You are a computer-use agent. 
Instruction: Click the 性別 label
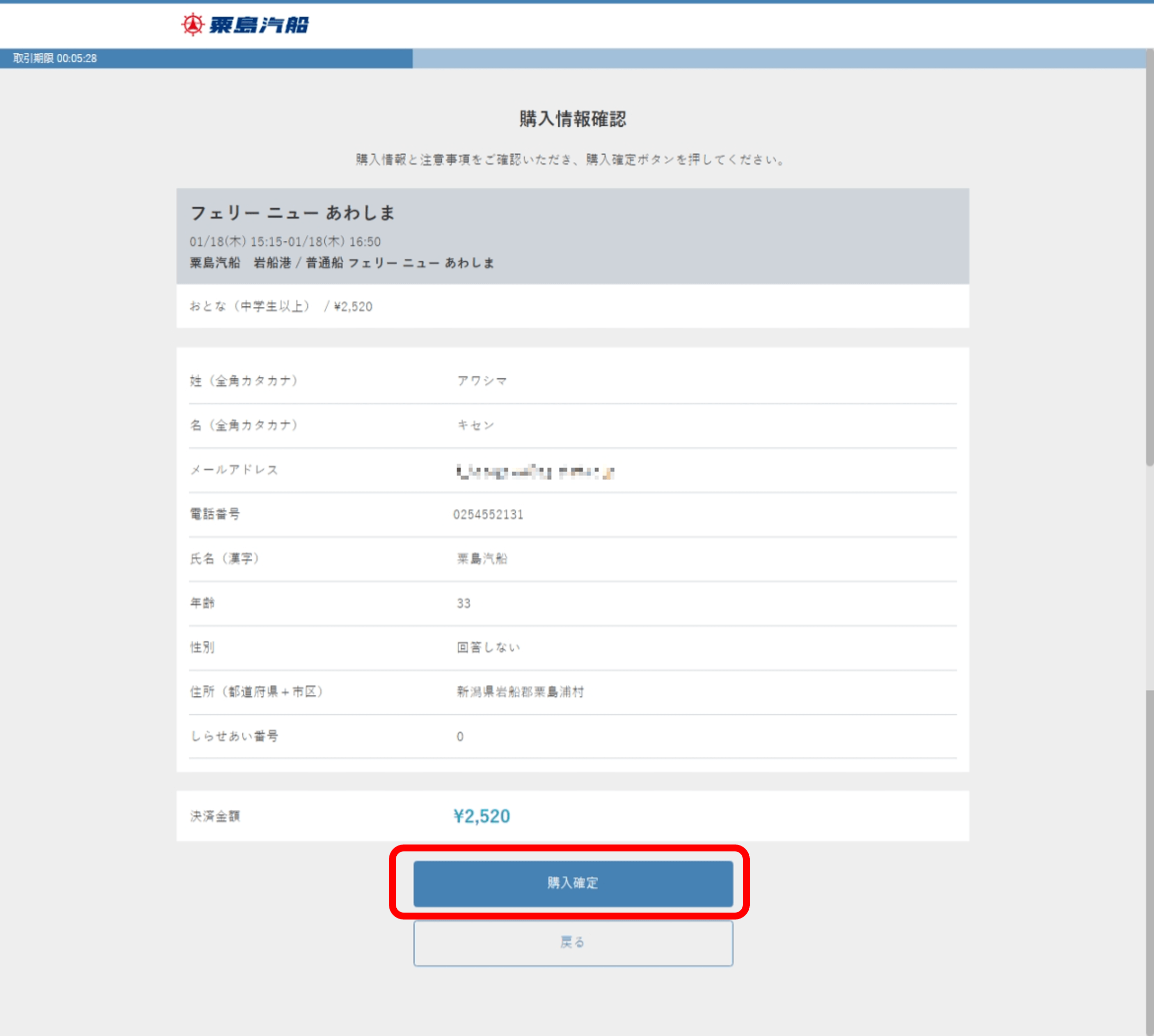pyautogui.click(x=202, y=647)
